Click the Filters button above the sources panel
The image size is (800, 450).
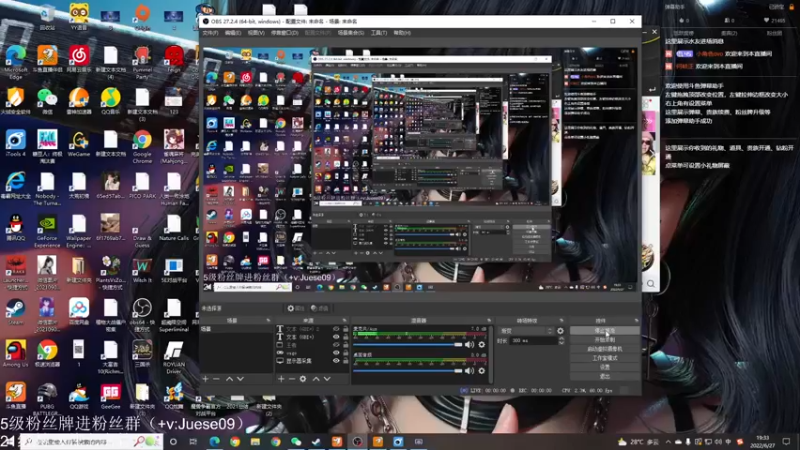coord(320,308)
